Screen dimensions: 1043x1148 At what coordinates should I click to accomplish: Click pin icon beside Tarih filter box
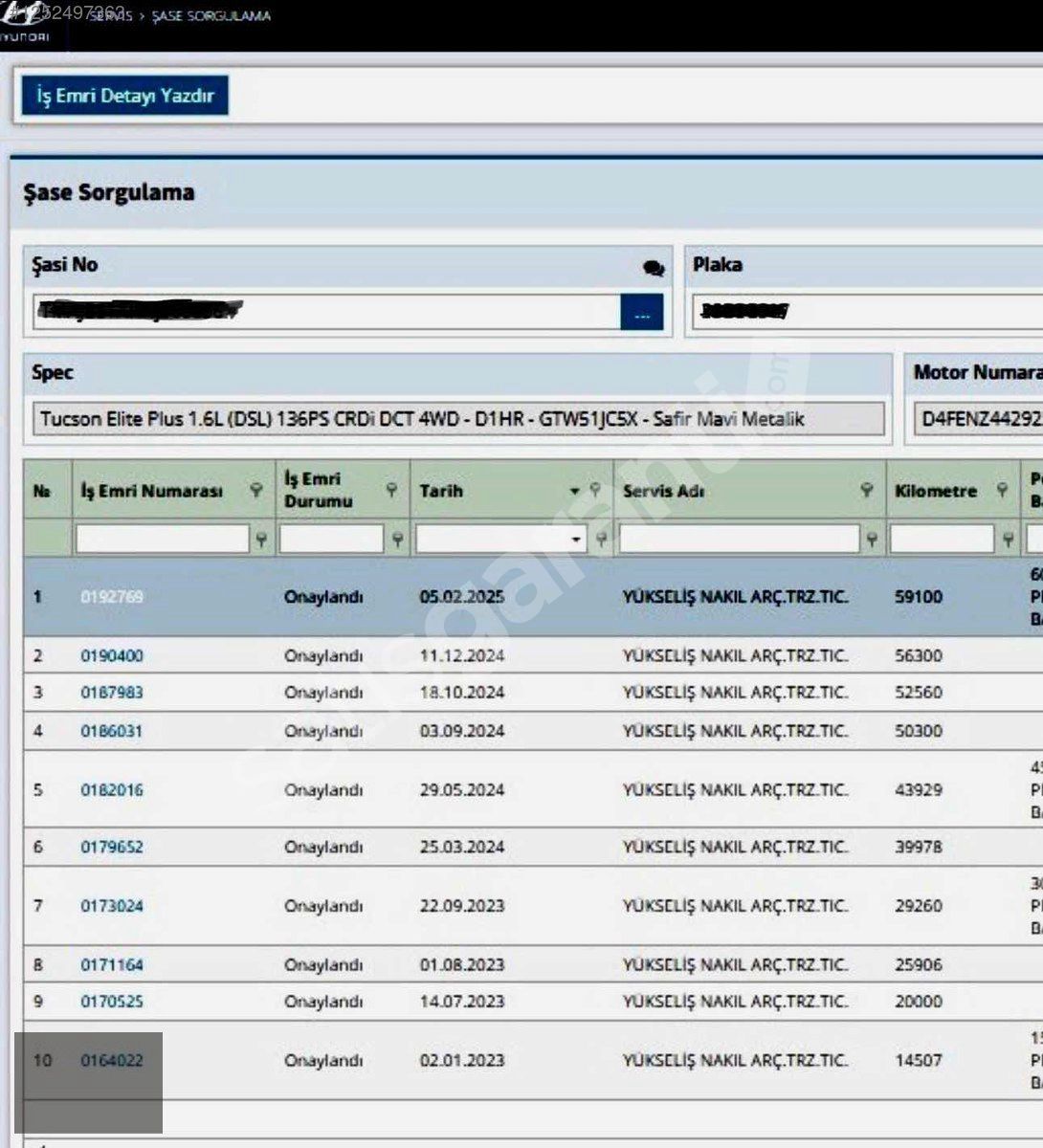[601, 540]
